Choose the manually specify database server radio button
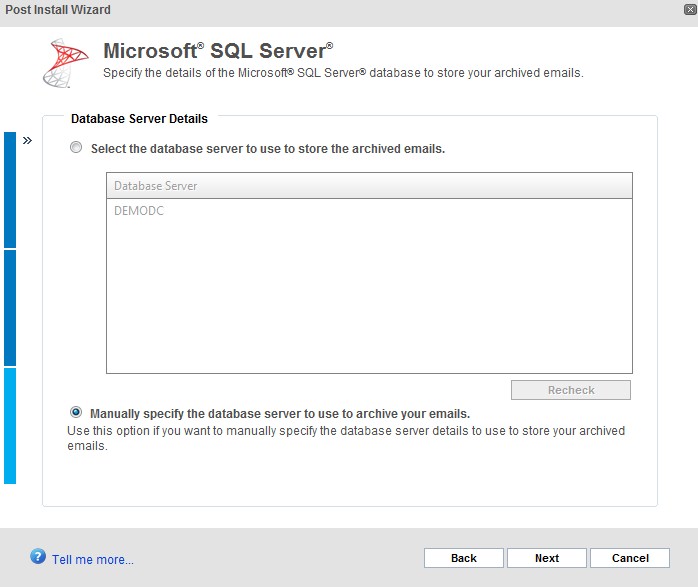The height and width of the screenshot is (587, 698). [76, 412]
